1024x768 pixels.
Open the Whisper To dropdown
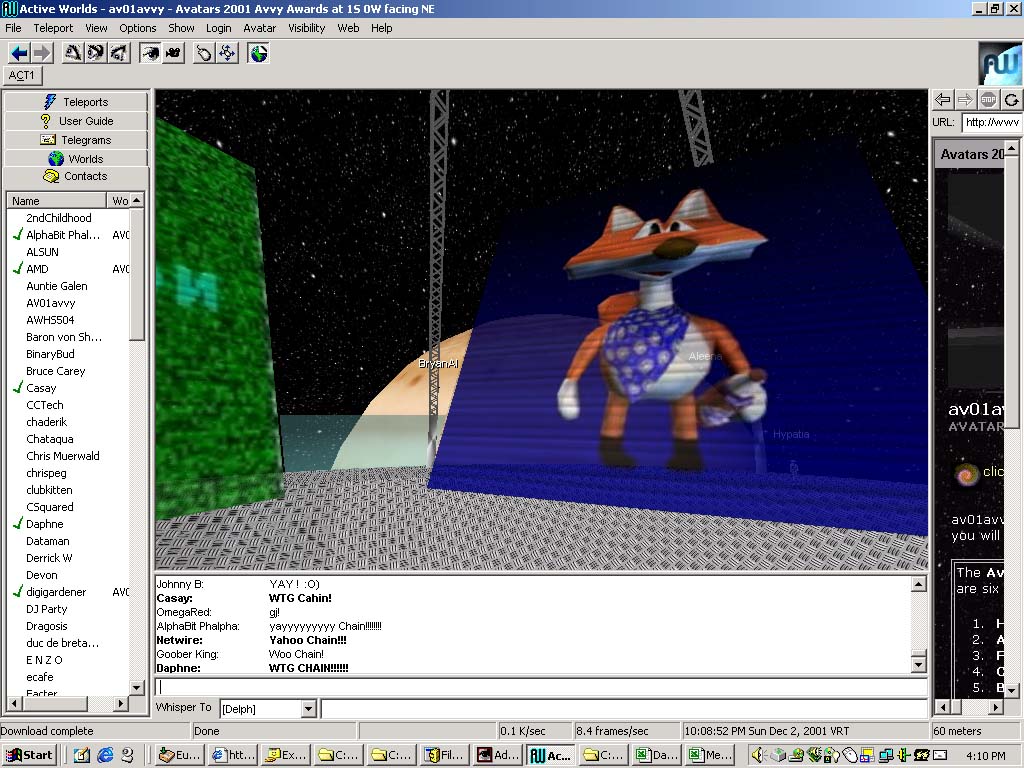pos(308,709)
